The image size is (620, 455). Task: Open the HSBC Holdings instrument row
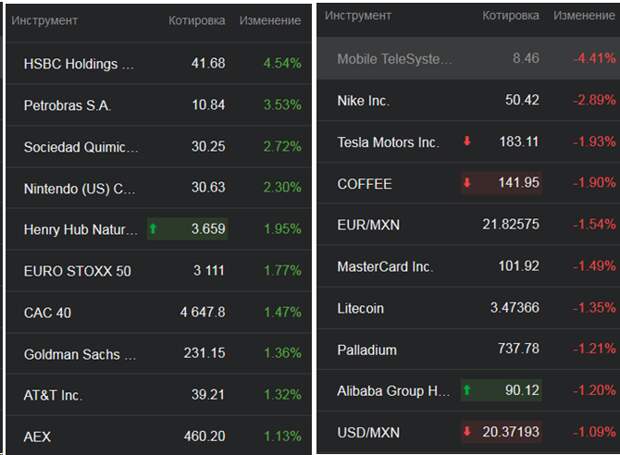point(159,63)
